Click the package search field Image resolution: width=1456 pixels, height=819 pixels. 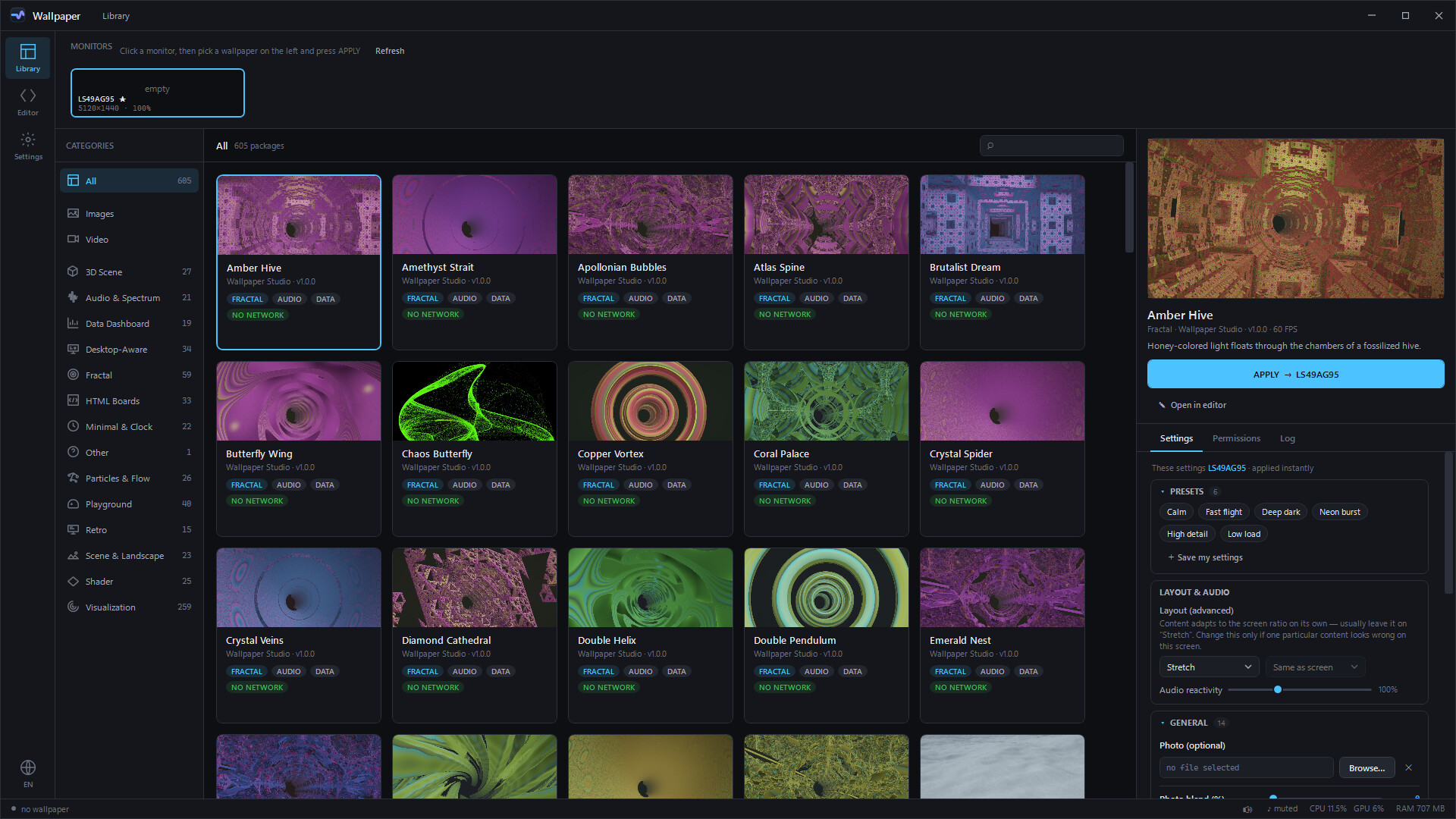pos(1052,146)
